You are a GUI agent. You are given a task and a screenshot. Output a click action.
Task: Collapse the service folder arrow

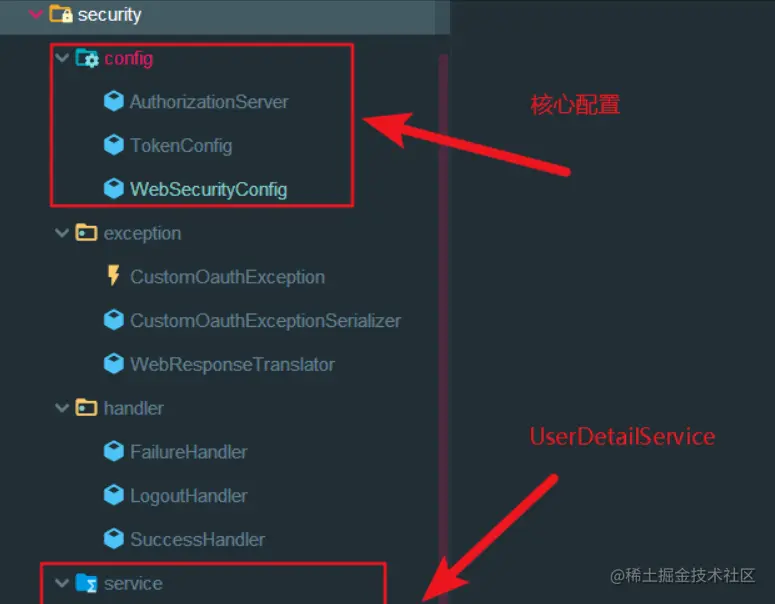62,582
